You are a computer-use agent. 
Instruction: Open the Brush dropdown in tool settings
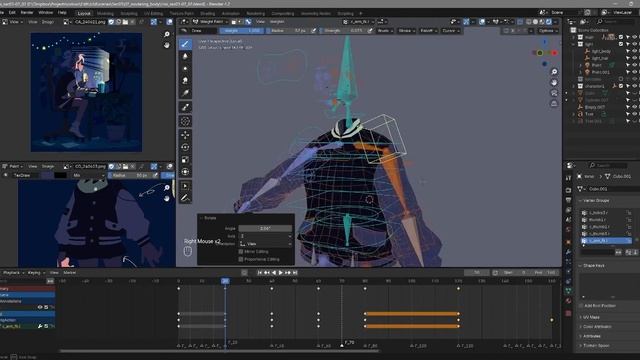coord(385,31)
